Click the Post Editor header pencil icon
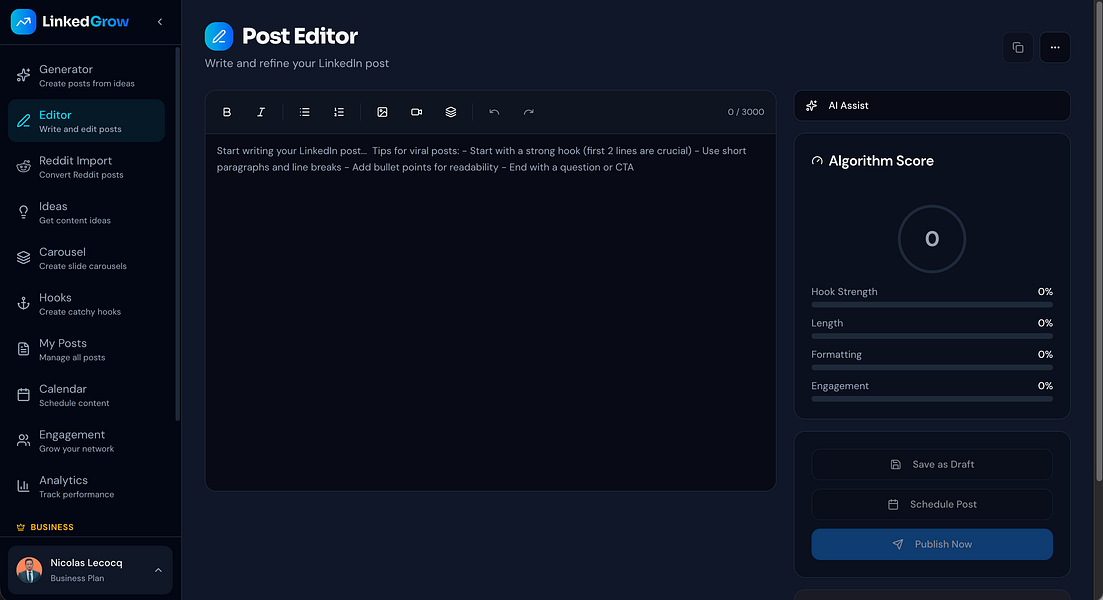 (x=219, y=37)
